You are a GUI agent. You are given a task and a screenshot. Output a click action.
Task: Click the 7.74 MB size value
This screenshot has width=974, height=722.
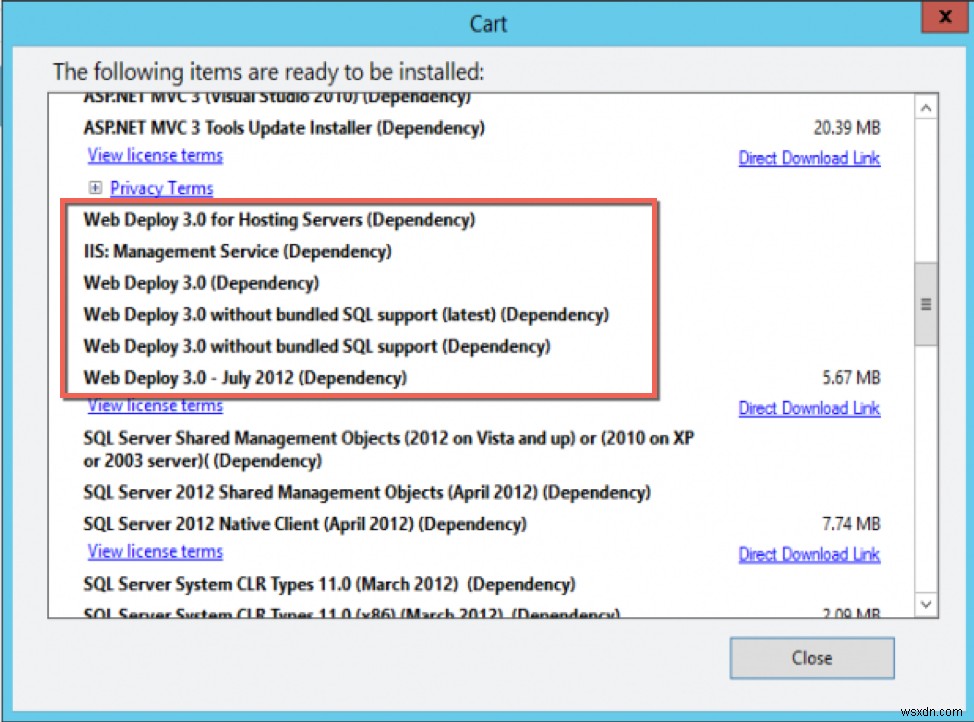(852, 524)
